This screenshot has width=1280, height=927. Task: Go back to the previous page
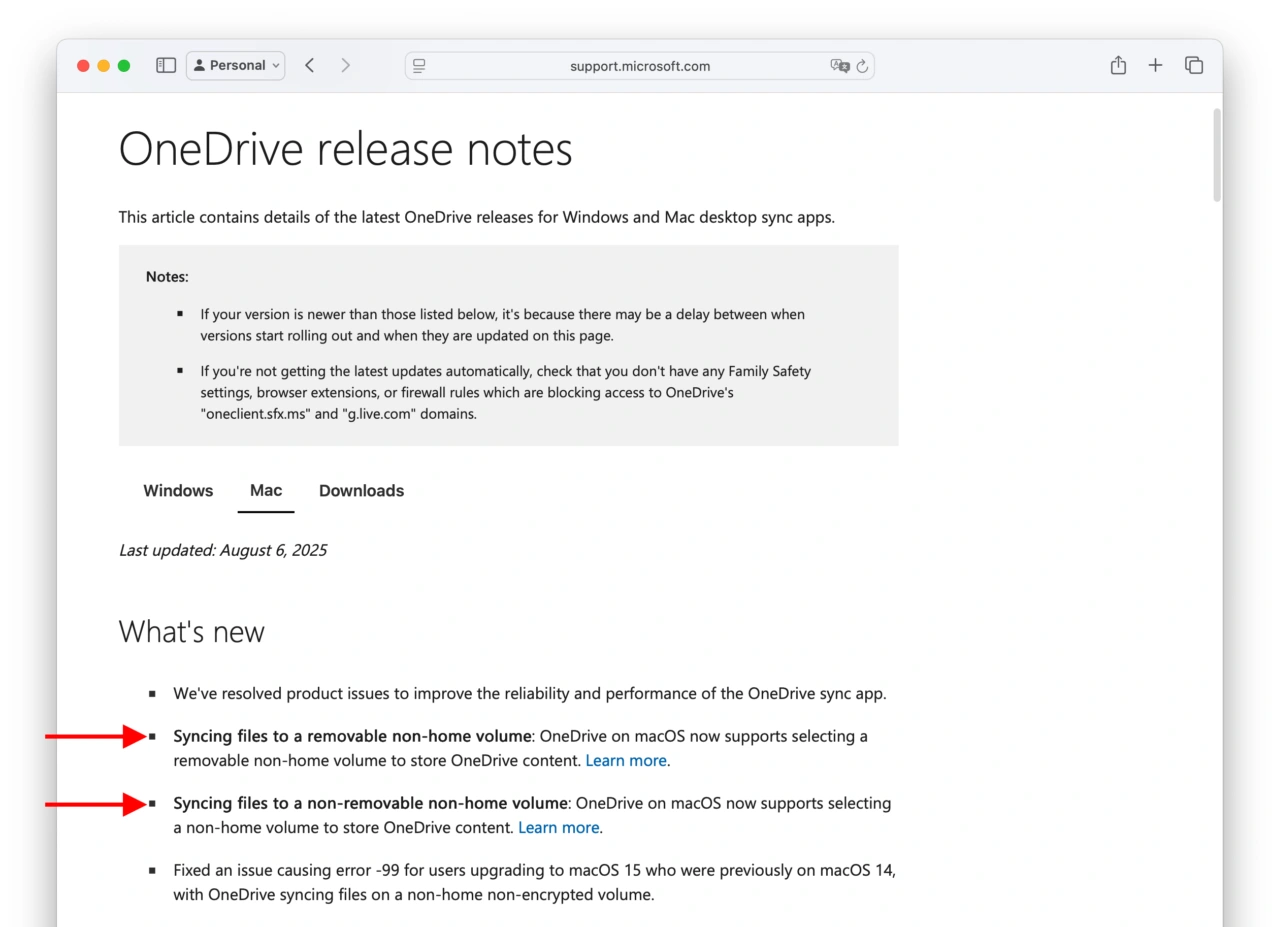tap(310, 65)
